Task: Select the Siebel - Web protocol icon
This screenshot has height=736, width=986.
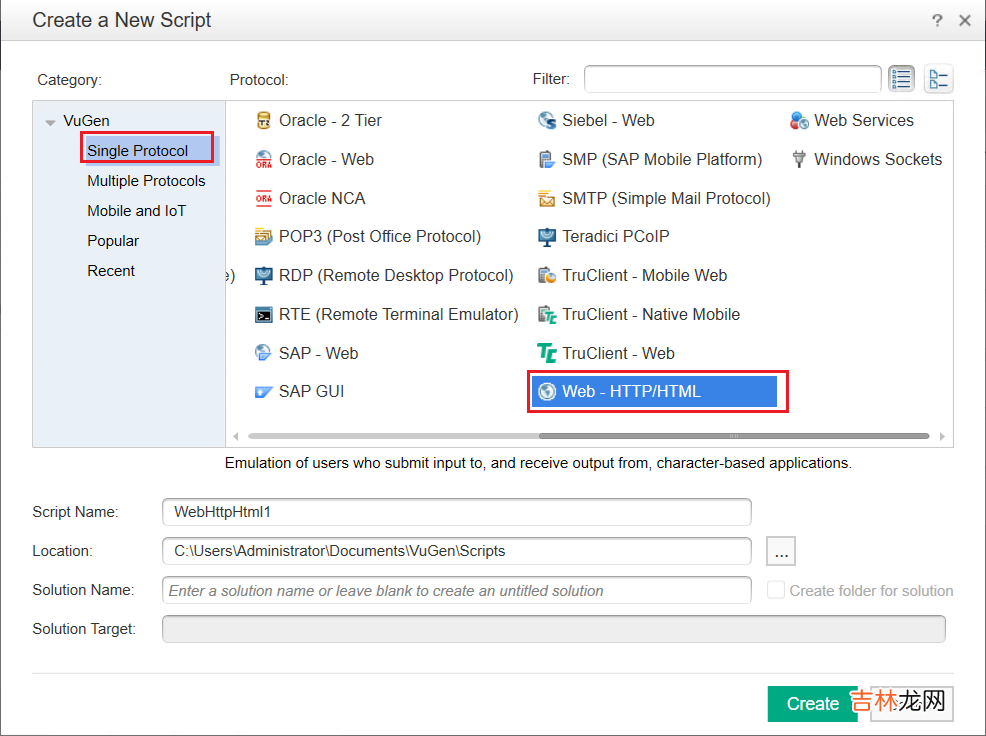Action: point(547,121)
